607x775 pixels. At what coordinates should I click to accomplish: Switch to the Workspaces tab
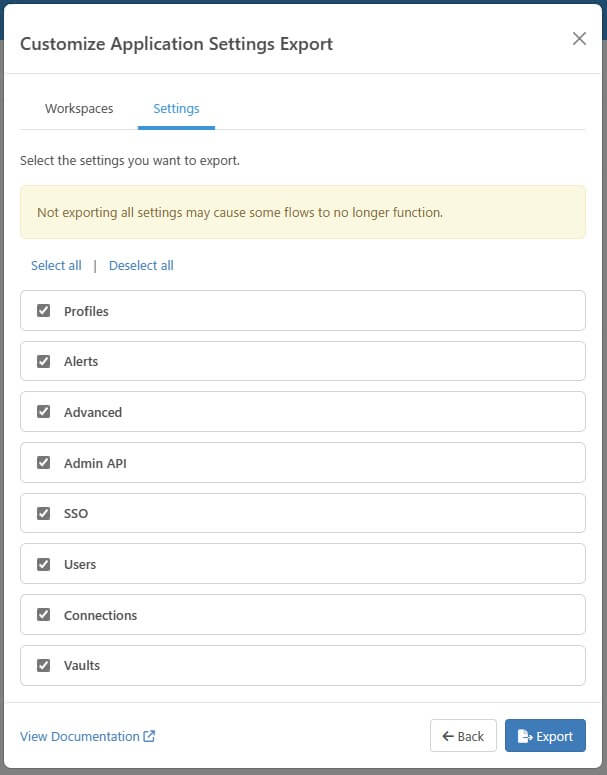tap(79, 108)
